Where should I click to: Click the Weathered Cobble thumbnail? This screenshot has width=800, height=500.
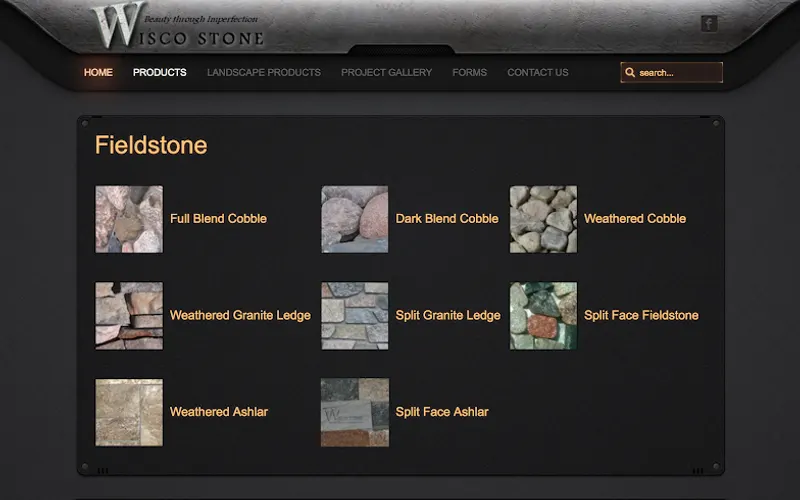pyautogui.click(x=543, y=219)
